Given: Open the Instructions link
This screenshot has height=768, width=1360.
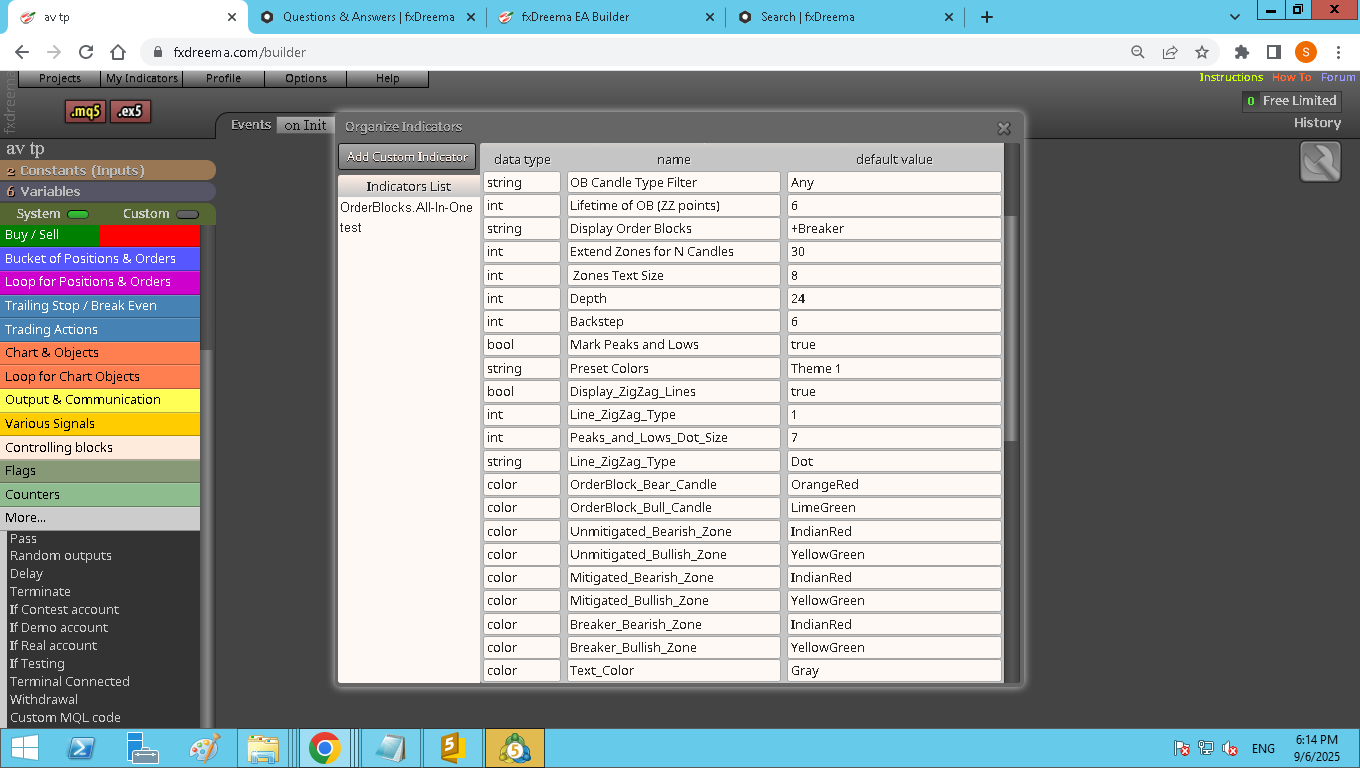Looking at the screenshot, I should [1231, 77].
